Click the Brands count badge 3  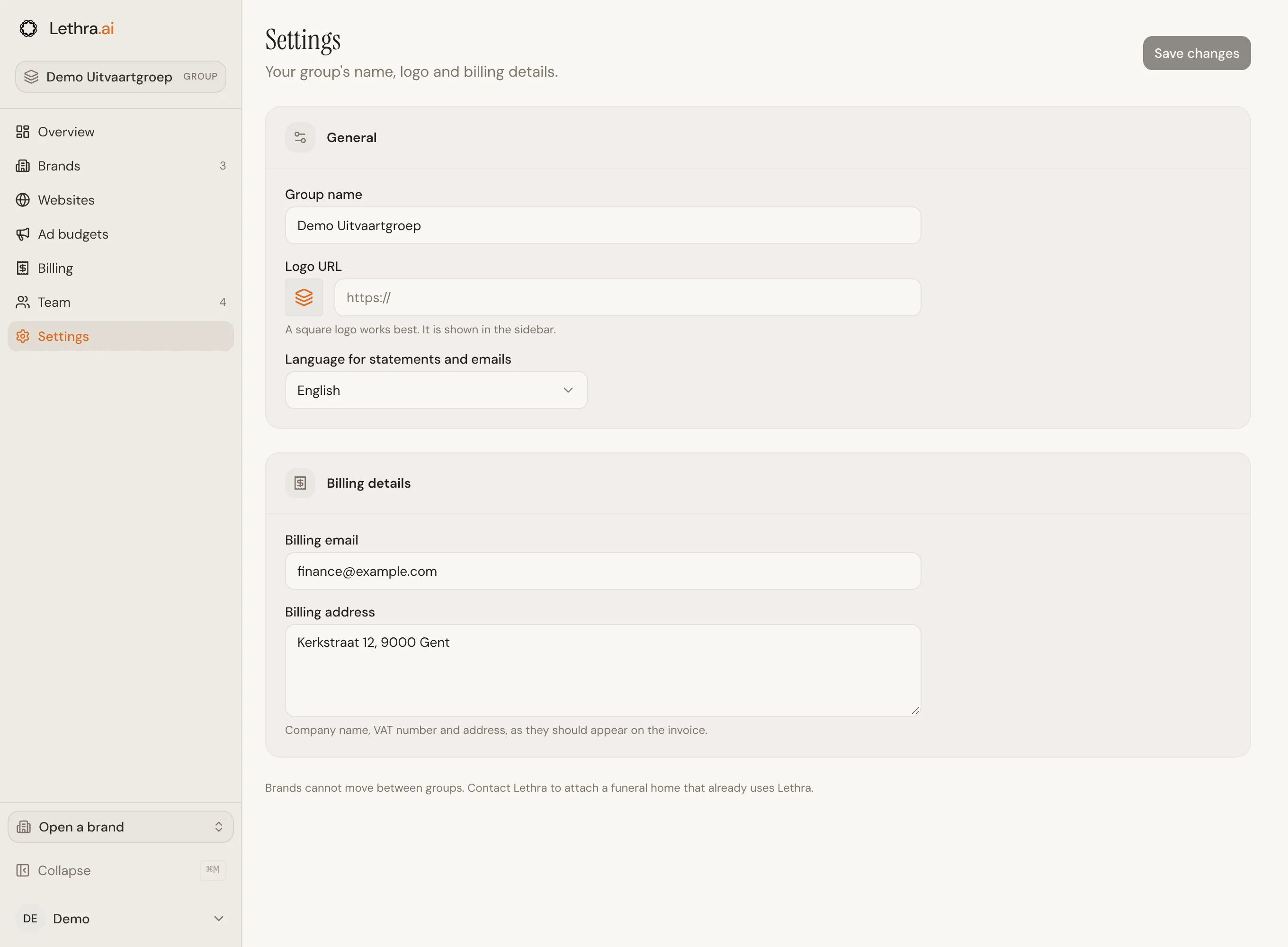click(x=223, y=166)
